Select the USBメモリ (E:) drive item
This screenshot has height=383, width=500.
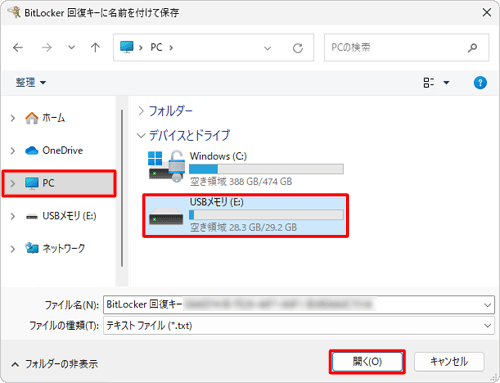[246, 216]
